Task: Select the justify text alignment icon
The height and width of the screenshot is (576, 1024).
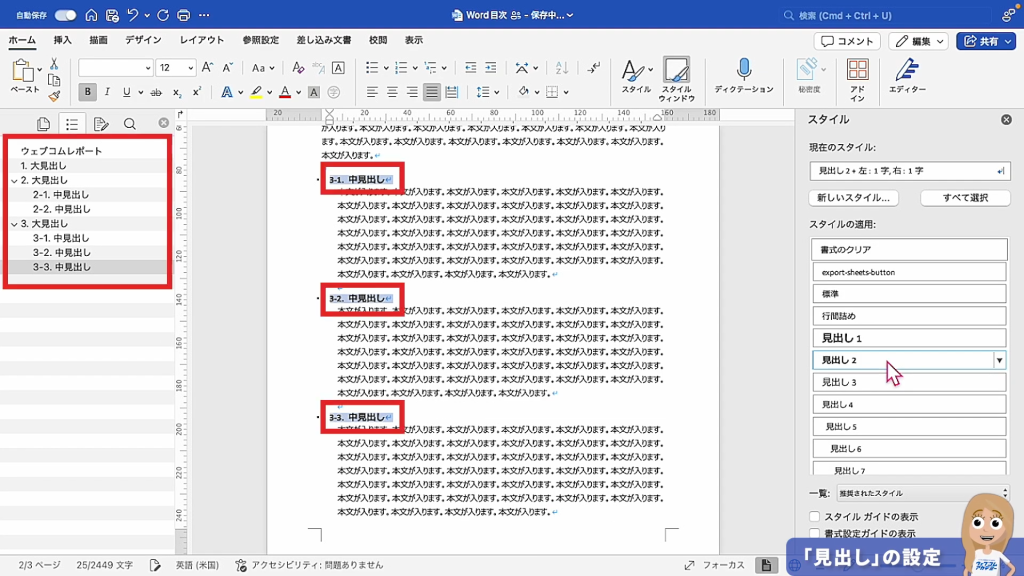Action: (432, 92)
